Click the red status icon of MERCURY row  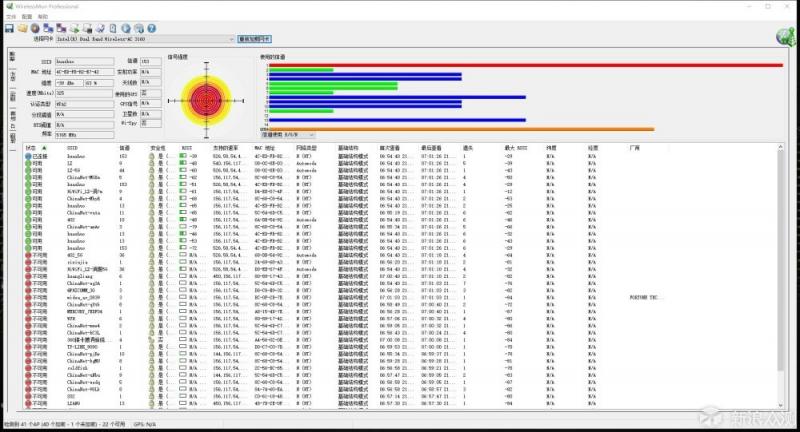click(x=28, y=311)
